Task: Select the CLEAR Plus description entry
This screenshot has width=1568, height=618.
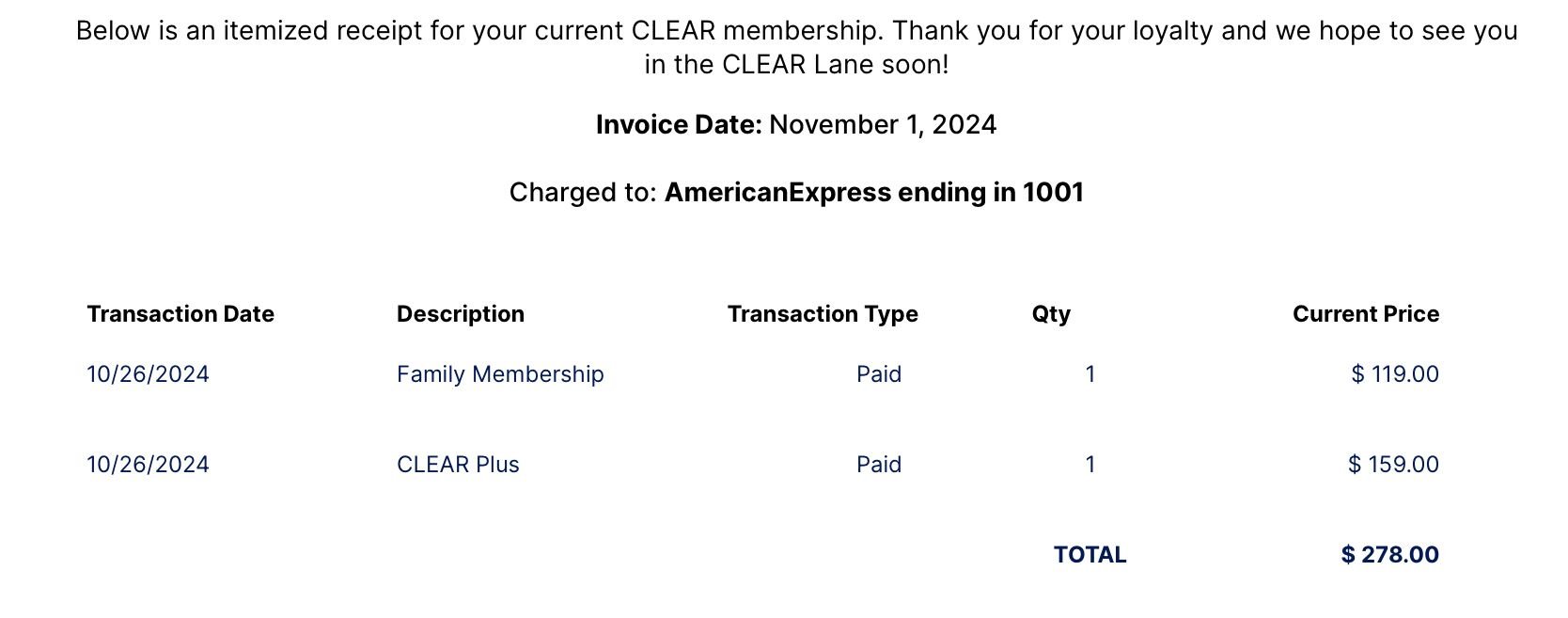Action: tap(458, 465)
